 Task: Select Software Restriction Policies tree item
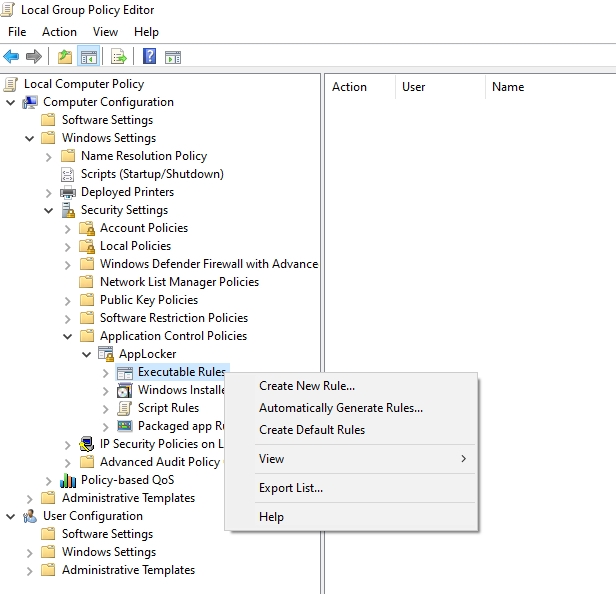point(173,318)
